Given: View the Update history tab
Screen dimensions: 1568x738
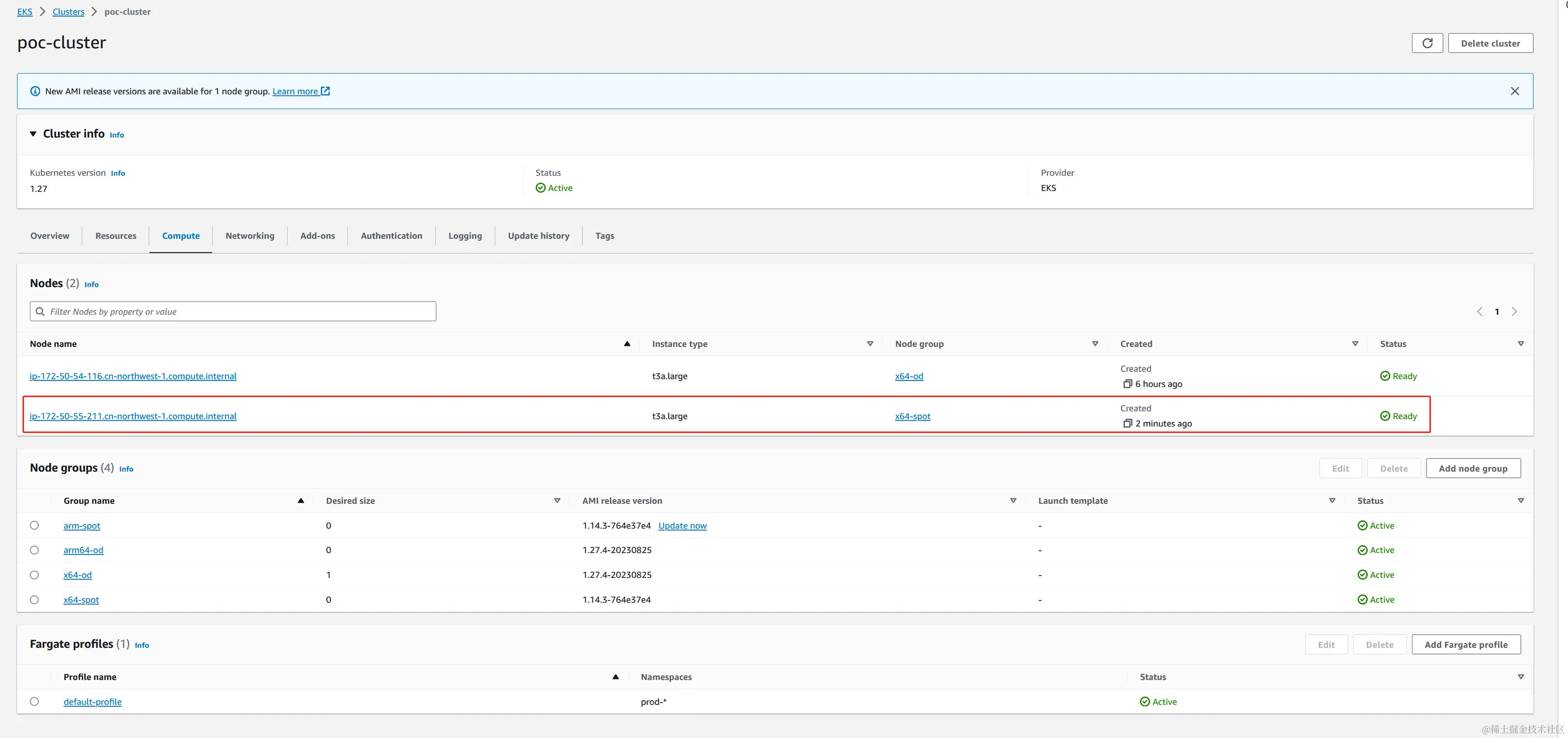Looking at the screenshot, I should click(539, 236).
